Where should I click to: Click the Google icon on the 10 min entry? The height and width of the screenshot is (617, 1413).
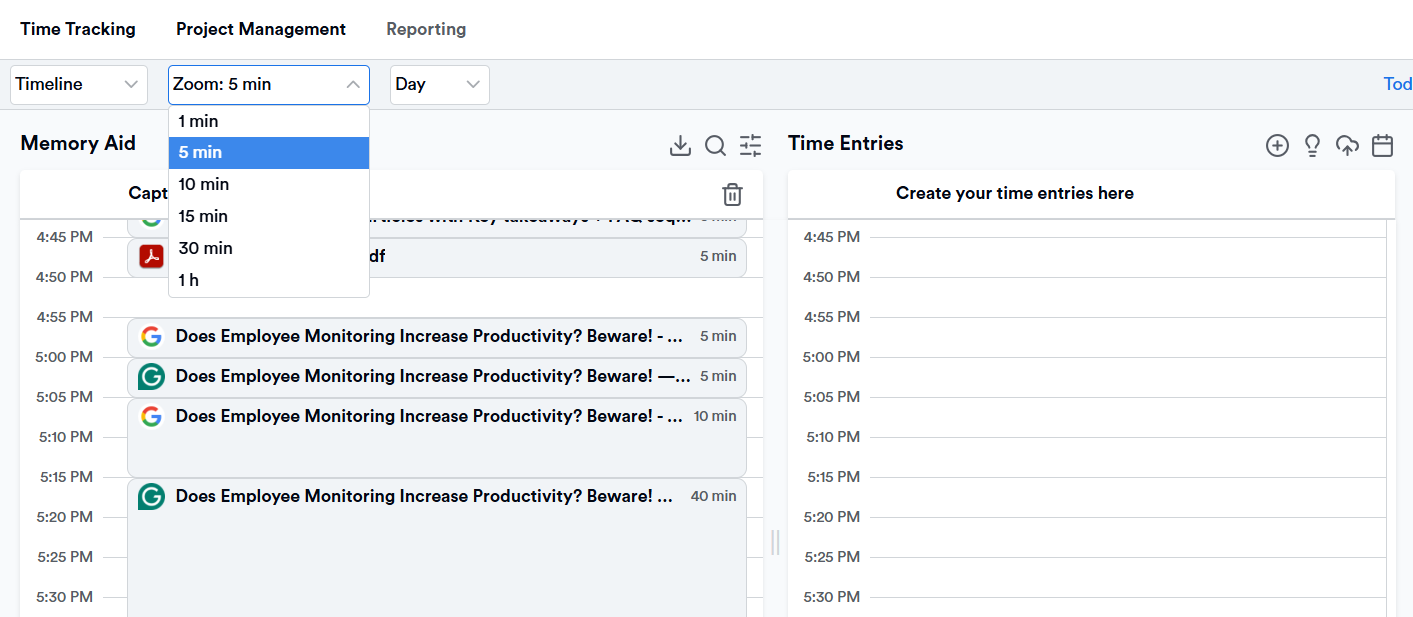151,417
